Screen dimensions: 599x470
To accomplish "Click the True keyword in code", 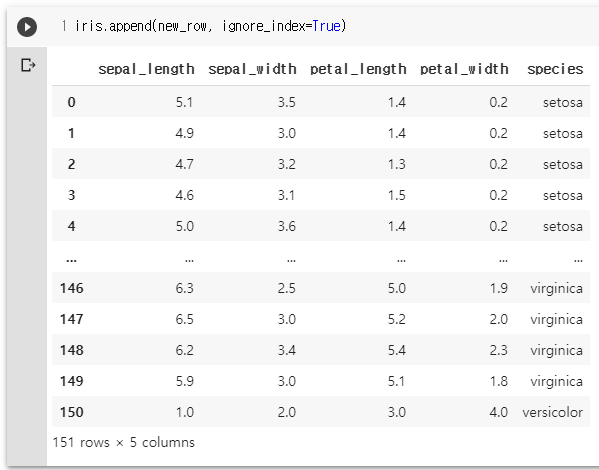I will [326, 26].
